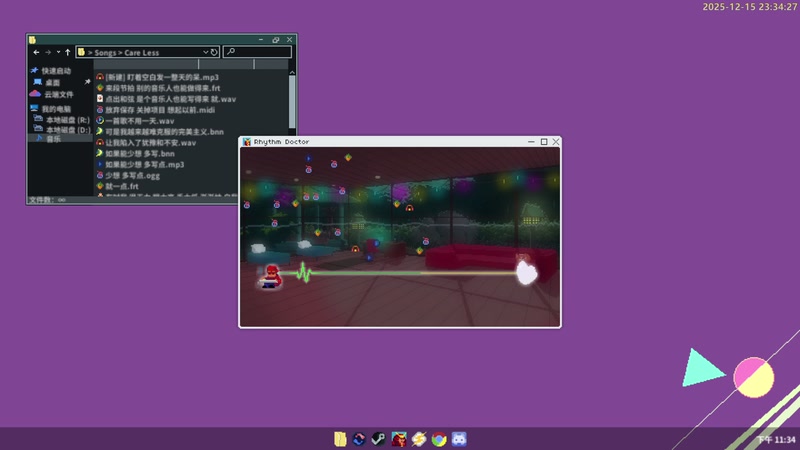This screenshot has width=800, height=450.
Task: Click the heartbeat pulse on the row
Action: (x=304, y=272)
